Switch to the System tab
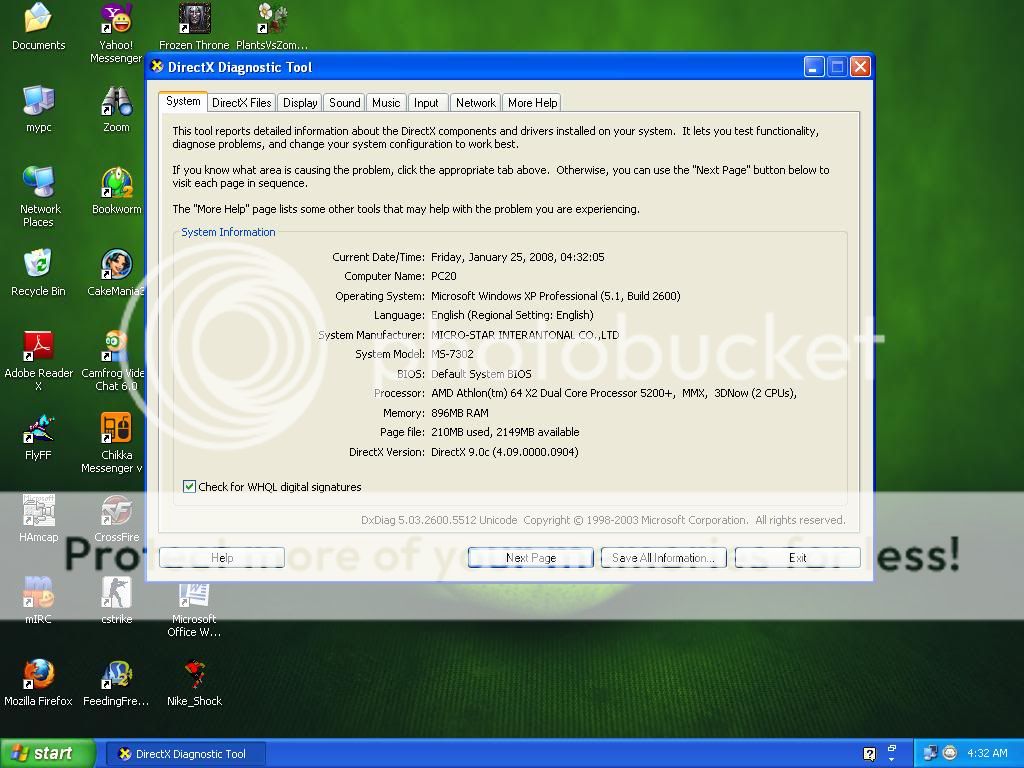 183,101
